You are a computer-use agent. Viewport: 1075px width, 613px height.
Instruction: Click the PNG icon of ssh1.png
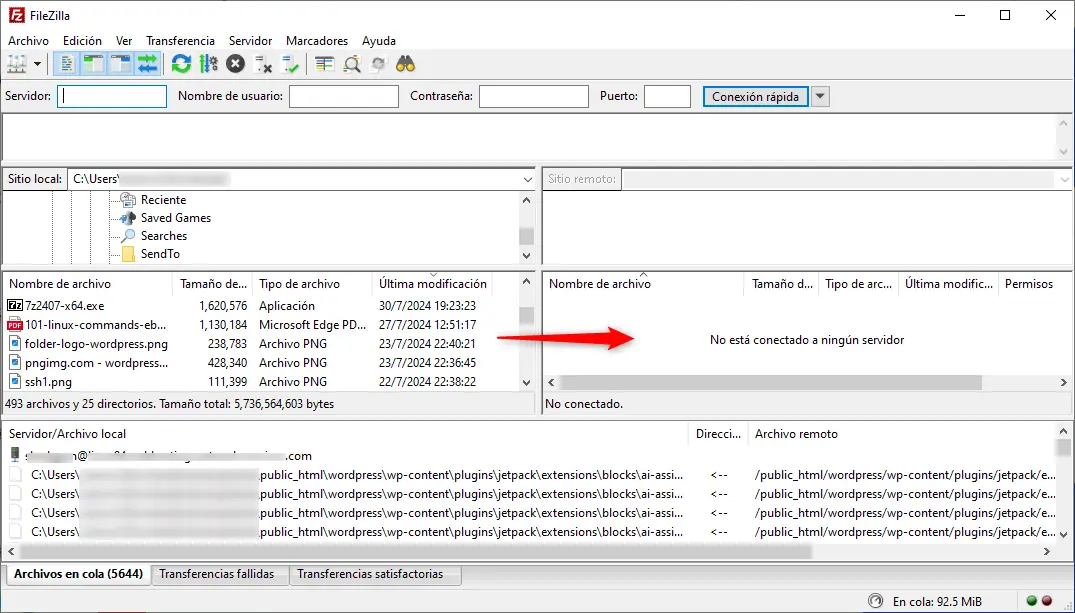click(x=15, y=382)
